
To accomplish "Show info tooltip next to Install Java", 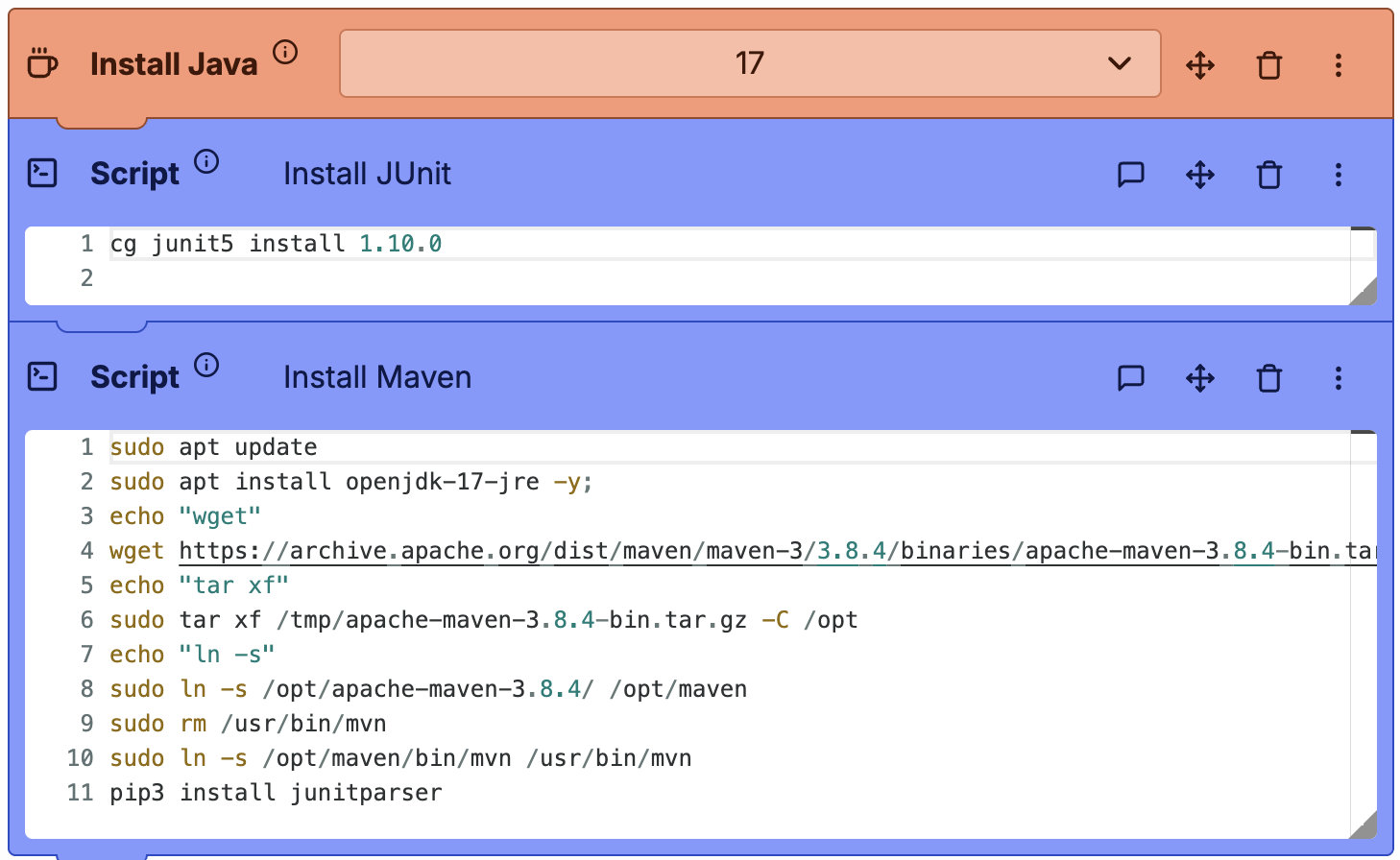I will 285,52.
